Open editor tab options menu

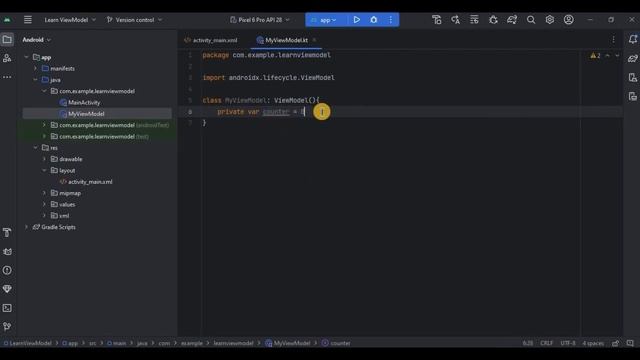coord(613,40)
